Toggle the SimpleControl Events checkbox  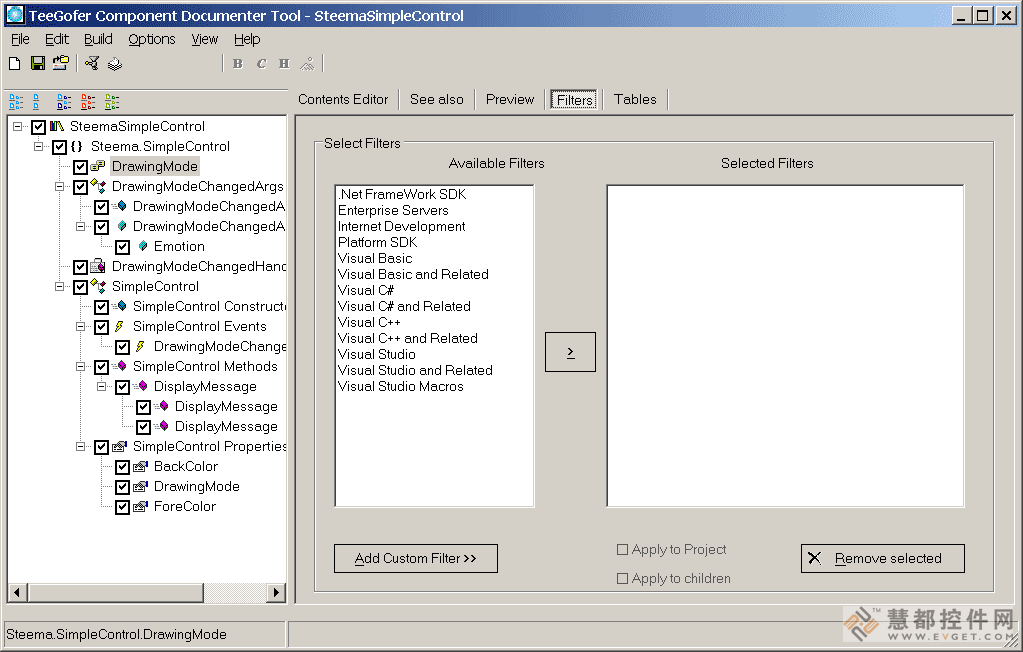[x=101, y=327]
